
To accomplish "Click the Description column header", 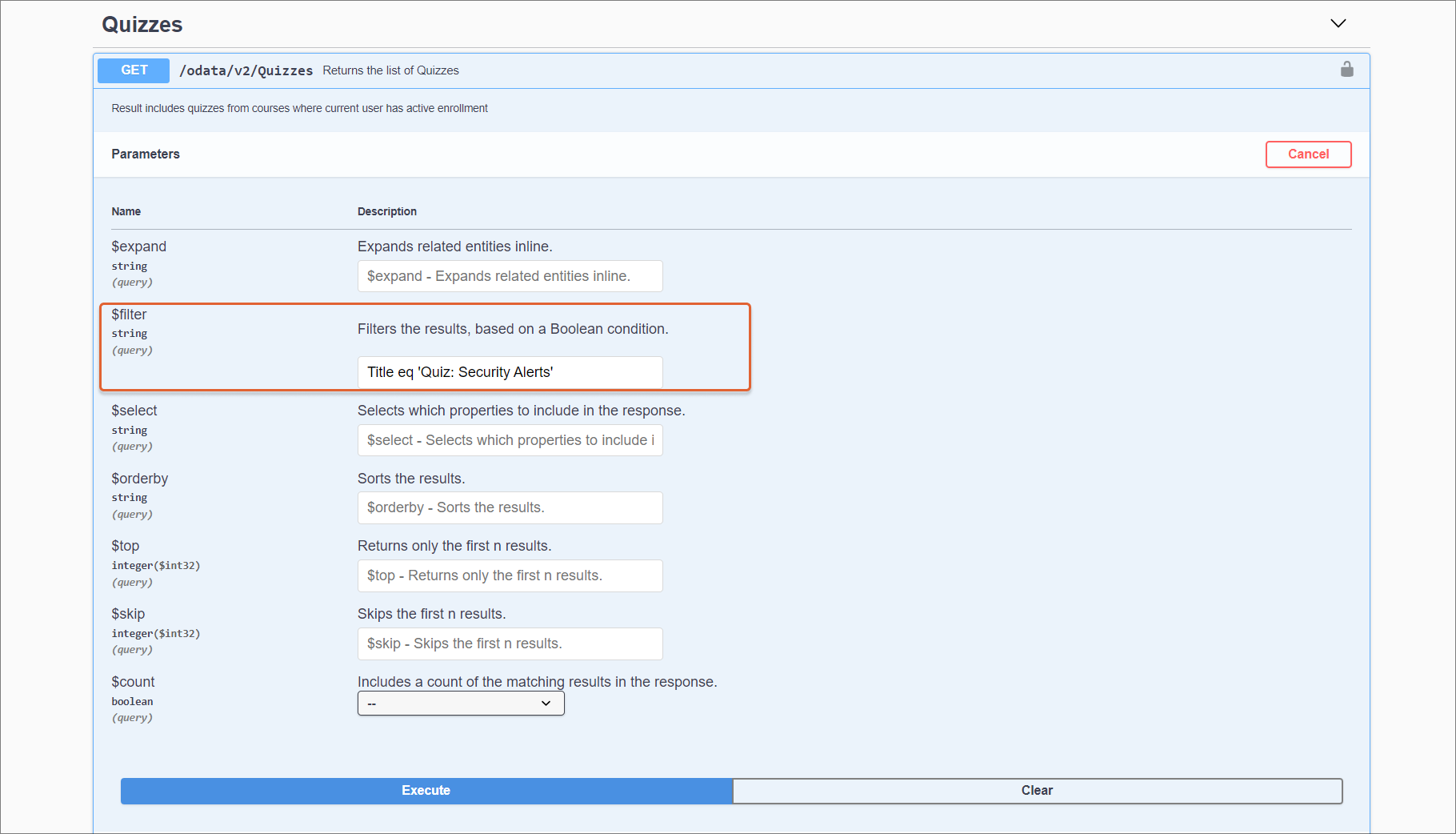I will tap(386, 211).
